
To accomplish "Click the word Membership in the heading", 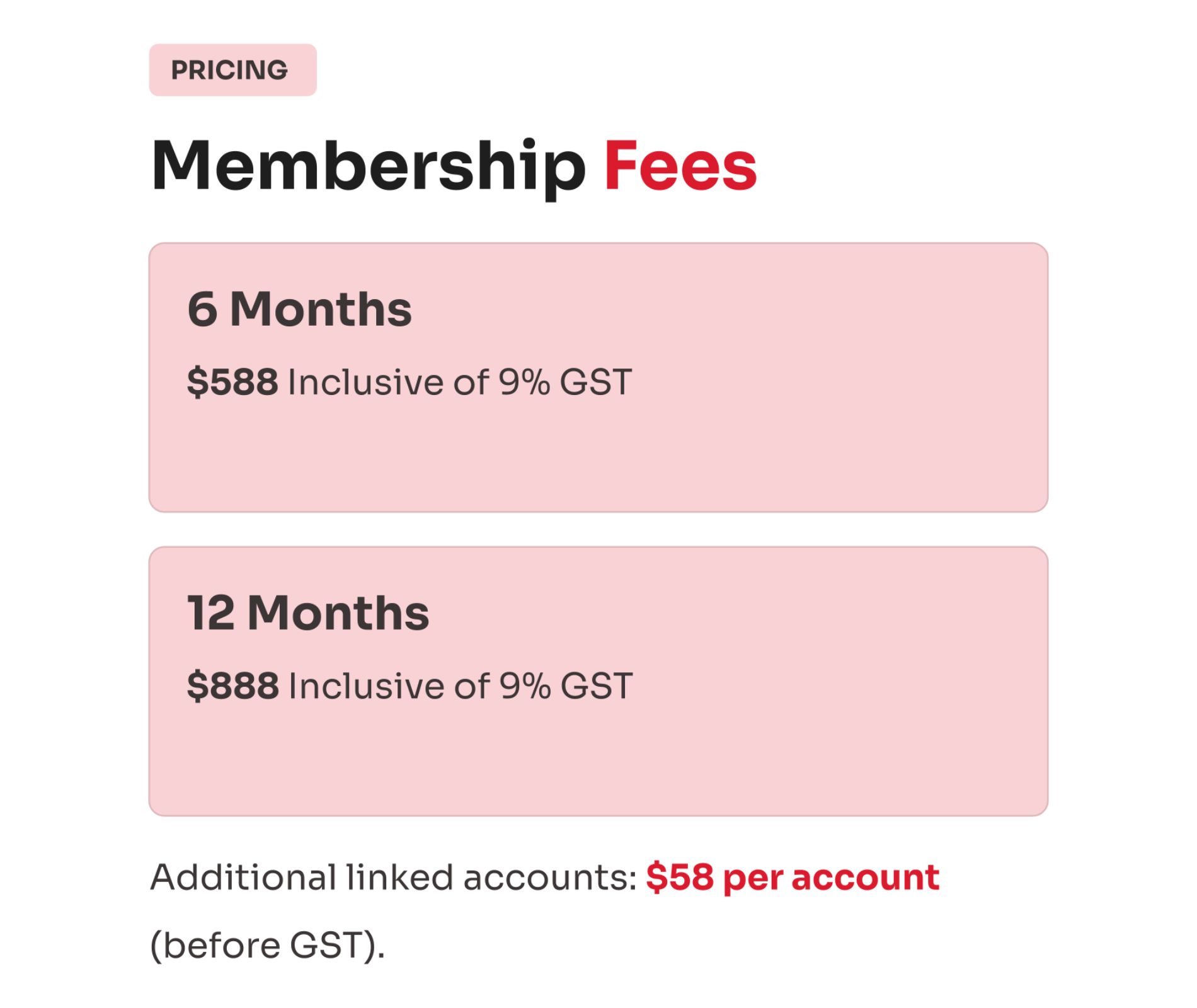I will [x=368, y=166].
